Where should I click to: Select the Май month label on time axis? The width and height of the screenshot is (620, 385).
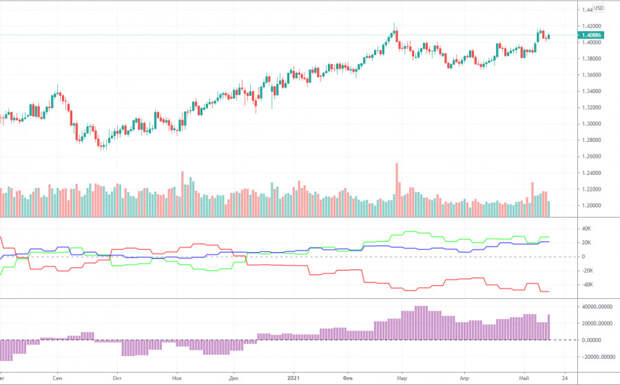tap(524, 378)
